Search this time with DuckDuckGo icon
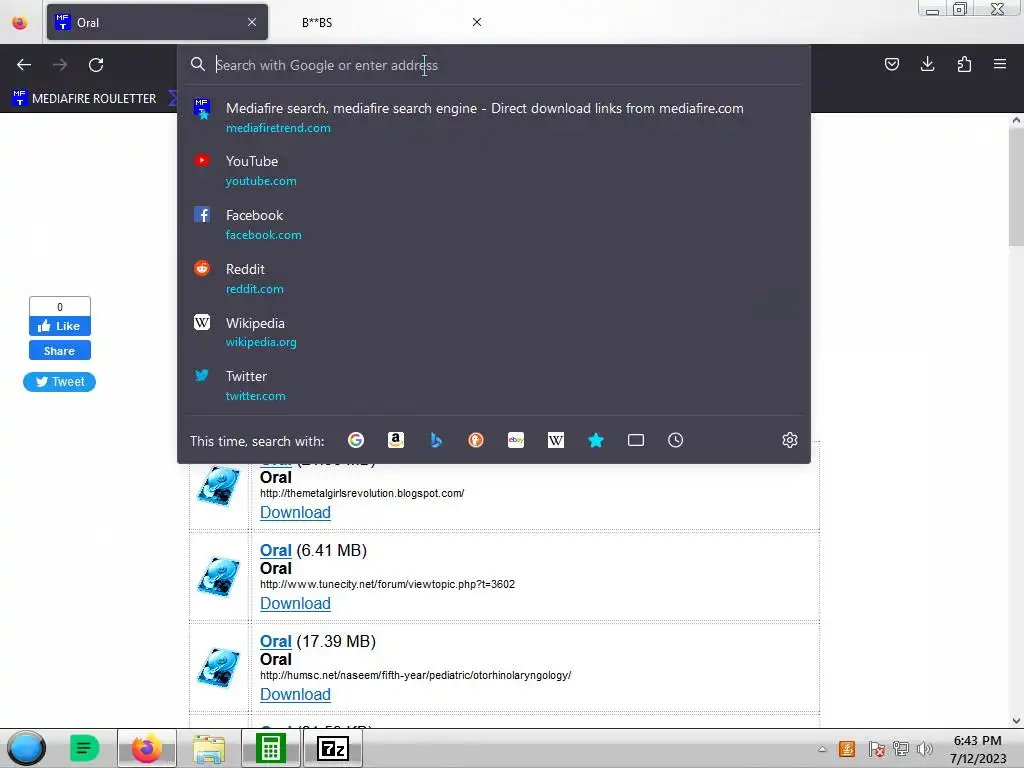Screen dimensions: 1024x768 tap(476, 440)
